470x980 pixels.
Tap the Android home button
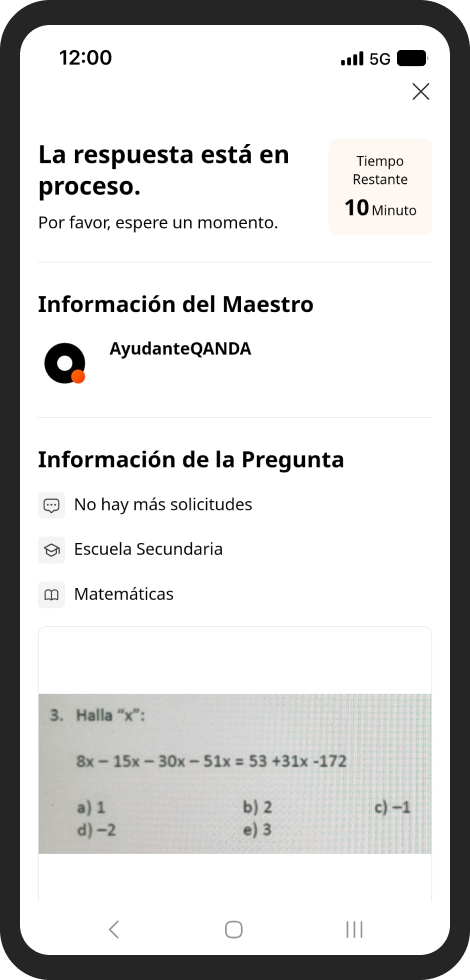coord(234,929)
